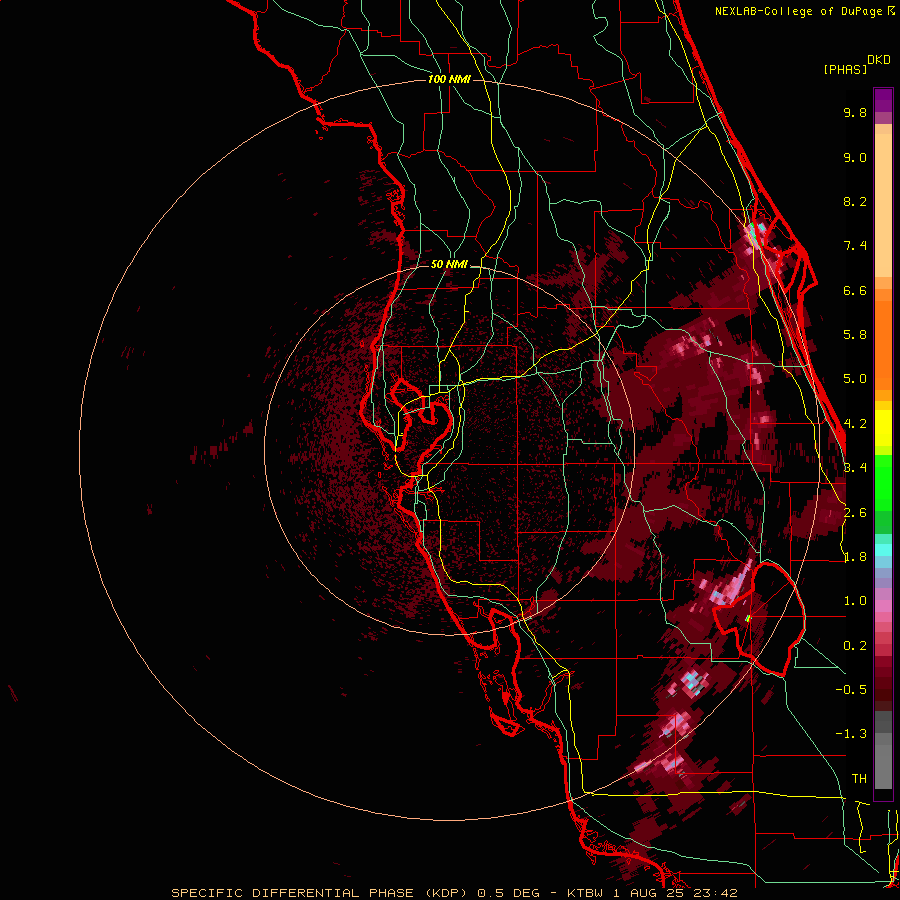Click the 1.0 scale value
Viewport: 900px width, 900px height.
[855, 601]
